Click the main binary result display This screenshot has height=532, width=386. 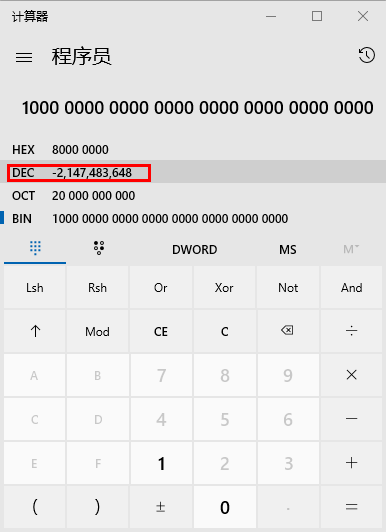198,108
